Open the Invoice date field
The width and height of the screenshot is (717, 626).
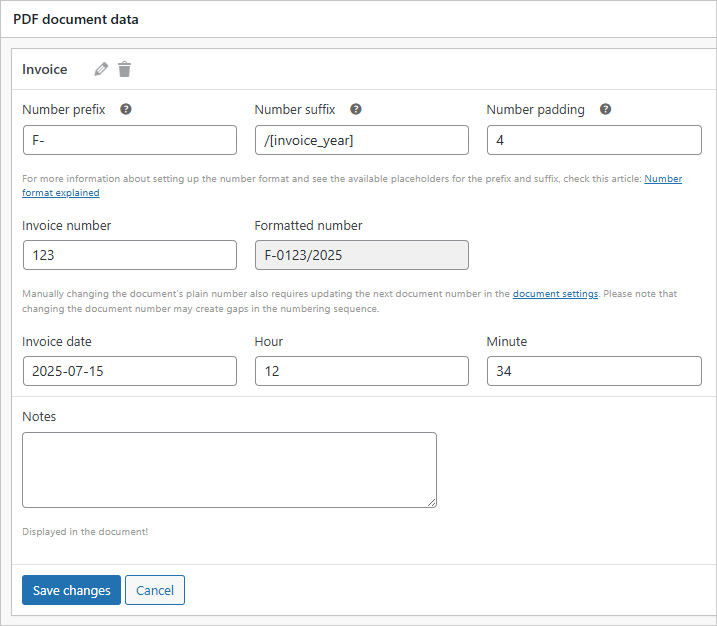click(129, 371)
